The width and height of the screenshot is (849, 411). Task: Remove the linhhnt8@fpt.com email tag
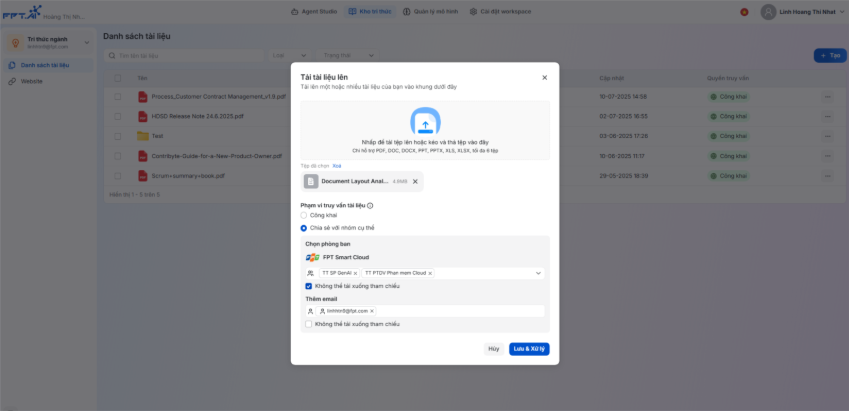(x=372, y=311)
